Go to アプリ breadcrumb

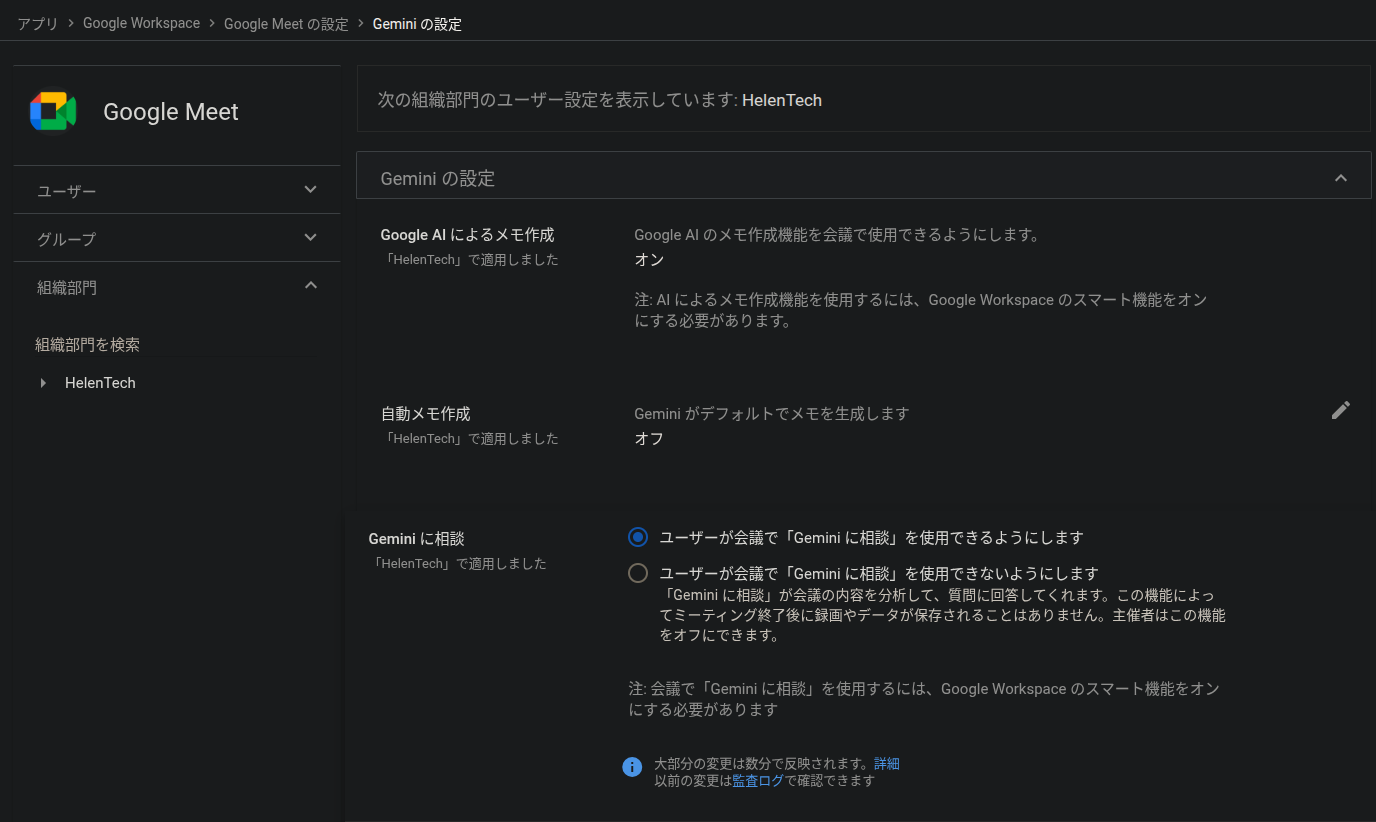click(x=38, y=23)
